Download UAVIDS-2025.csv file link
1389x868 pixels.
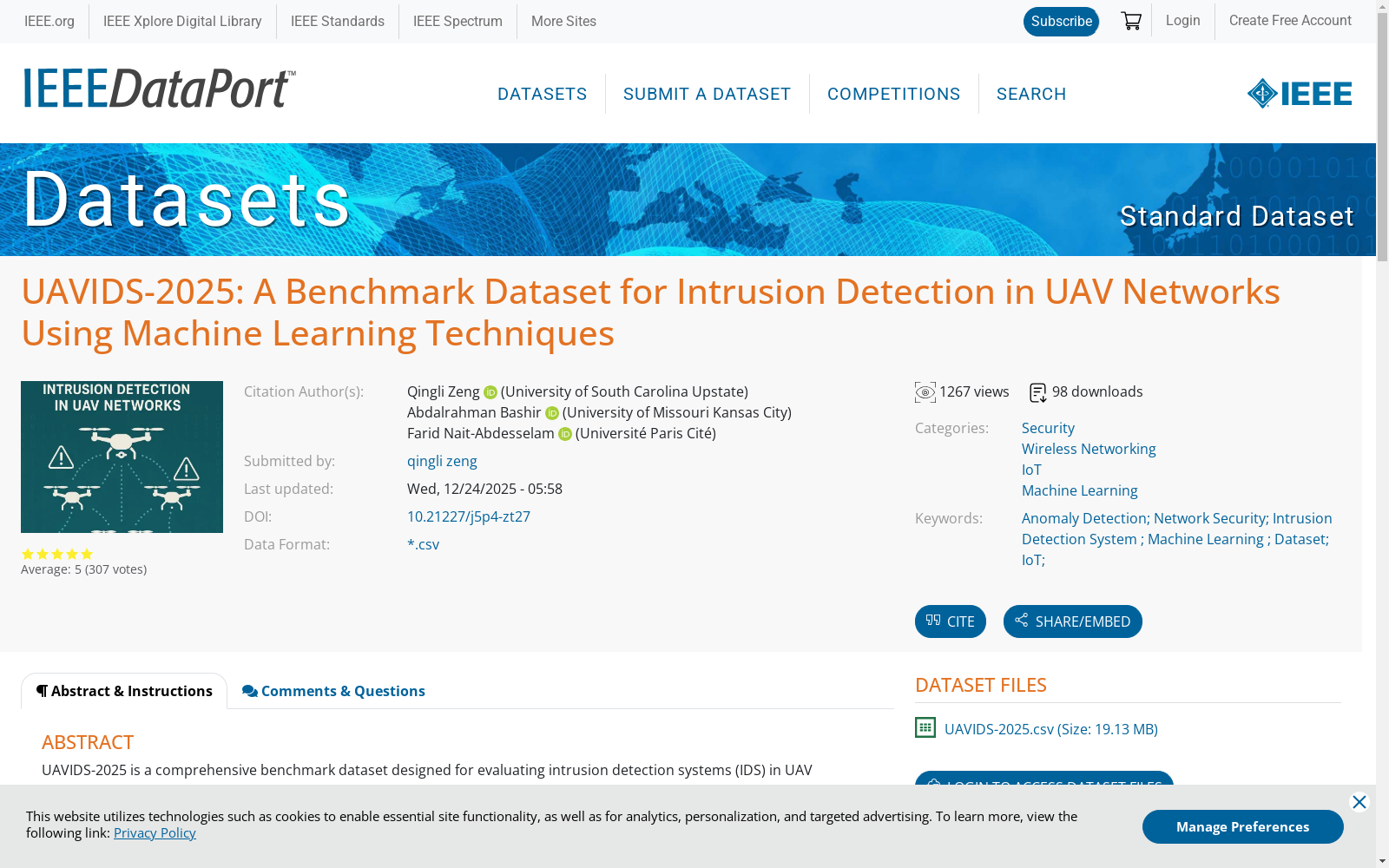click(x=1051, y=729)
